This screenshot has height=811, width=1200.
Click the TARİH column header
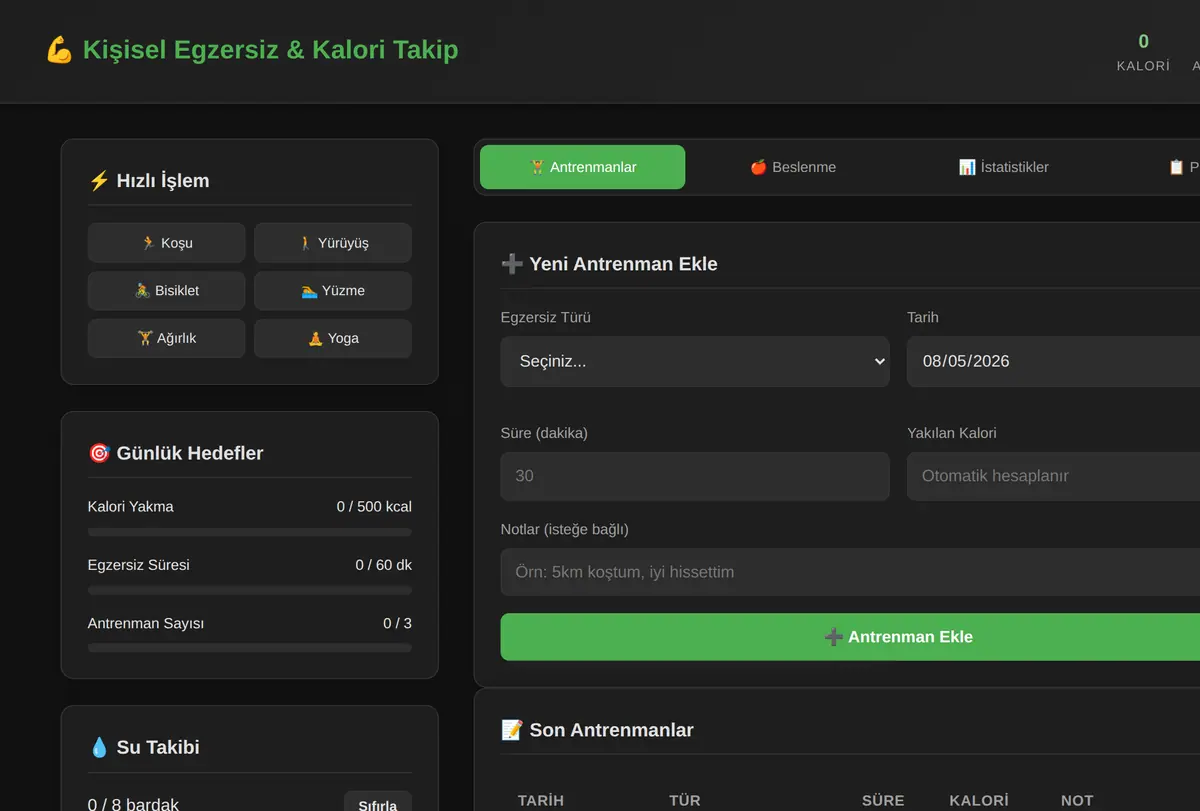tap(541, 800)
